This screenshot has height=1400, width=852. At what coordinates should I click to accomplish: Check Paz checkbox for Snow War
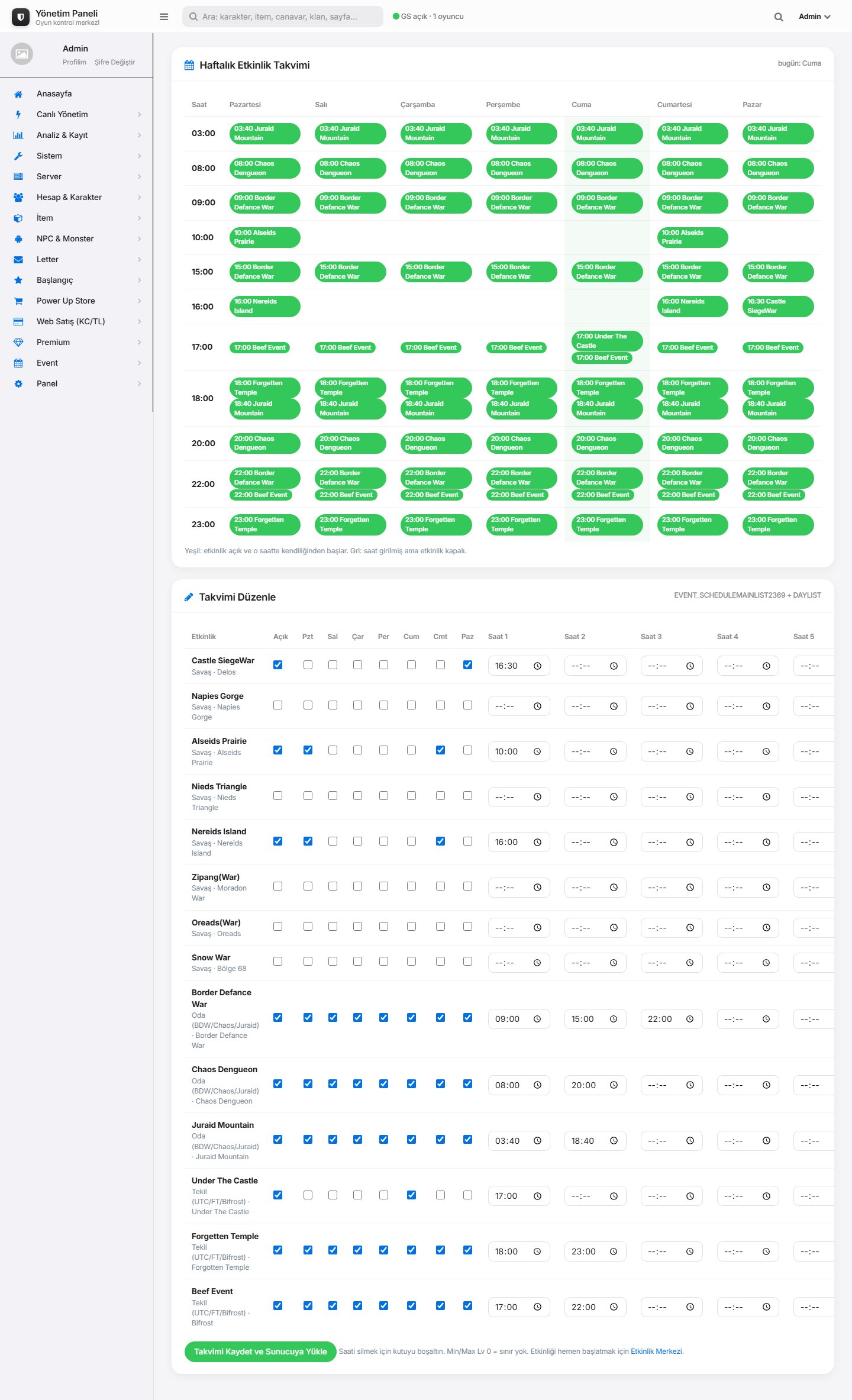(467, 962)
